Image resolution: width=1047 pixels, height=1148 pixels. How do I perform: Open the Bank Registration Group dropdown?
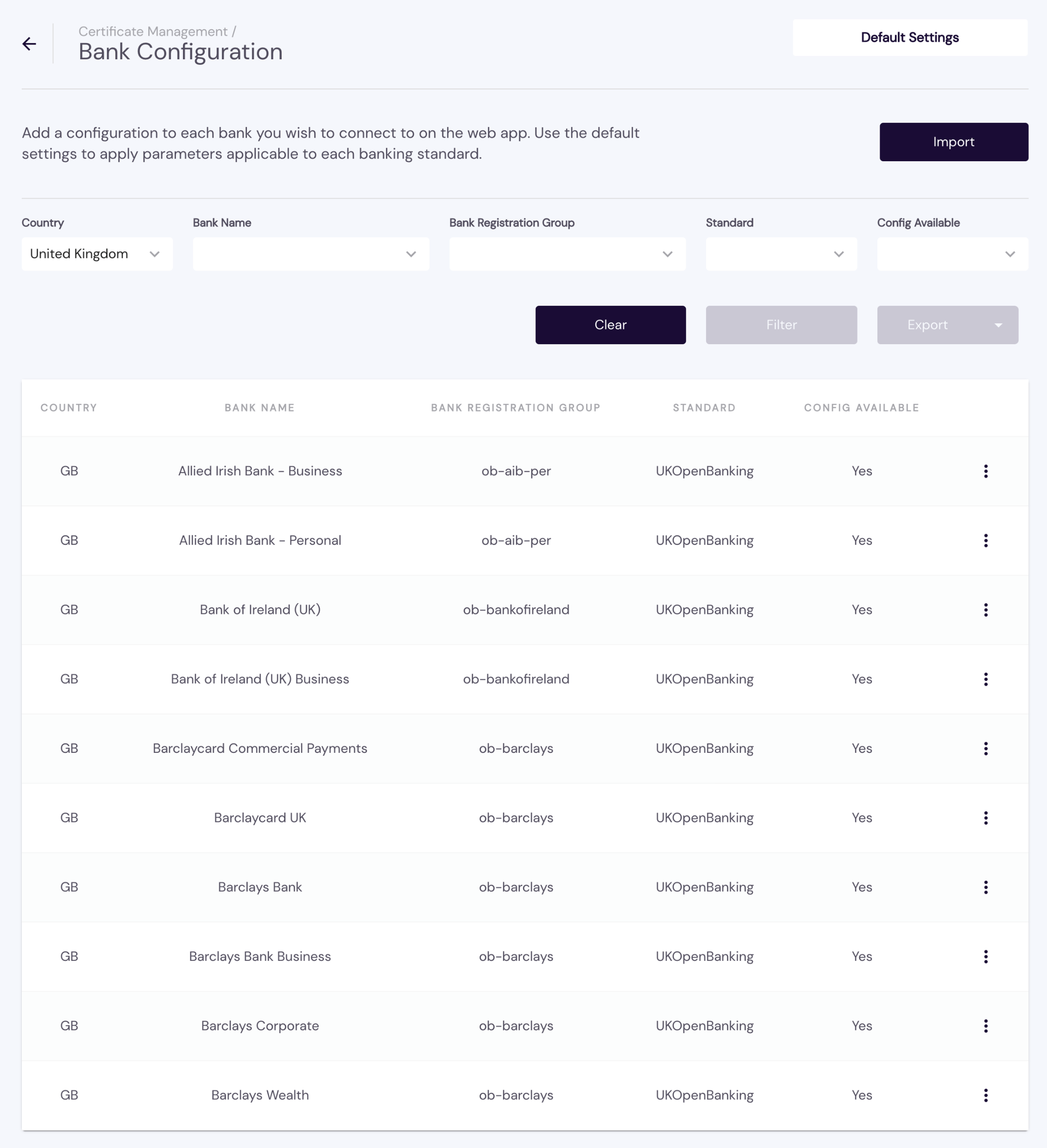(567, 254)
